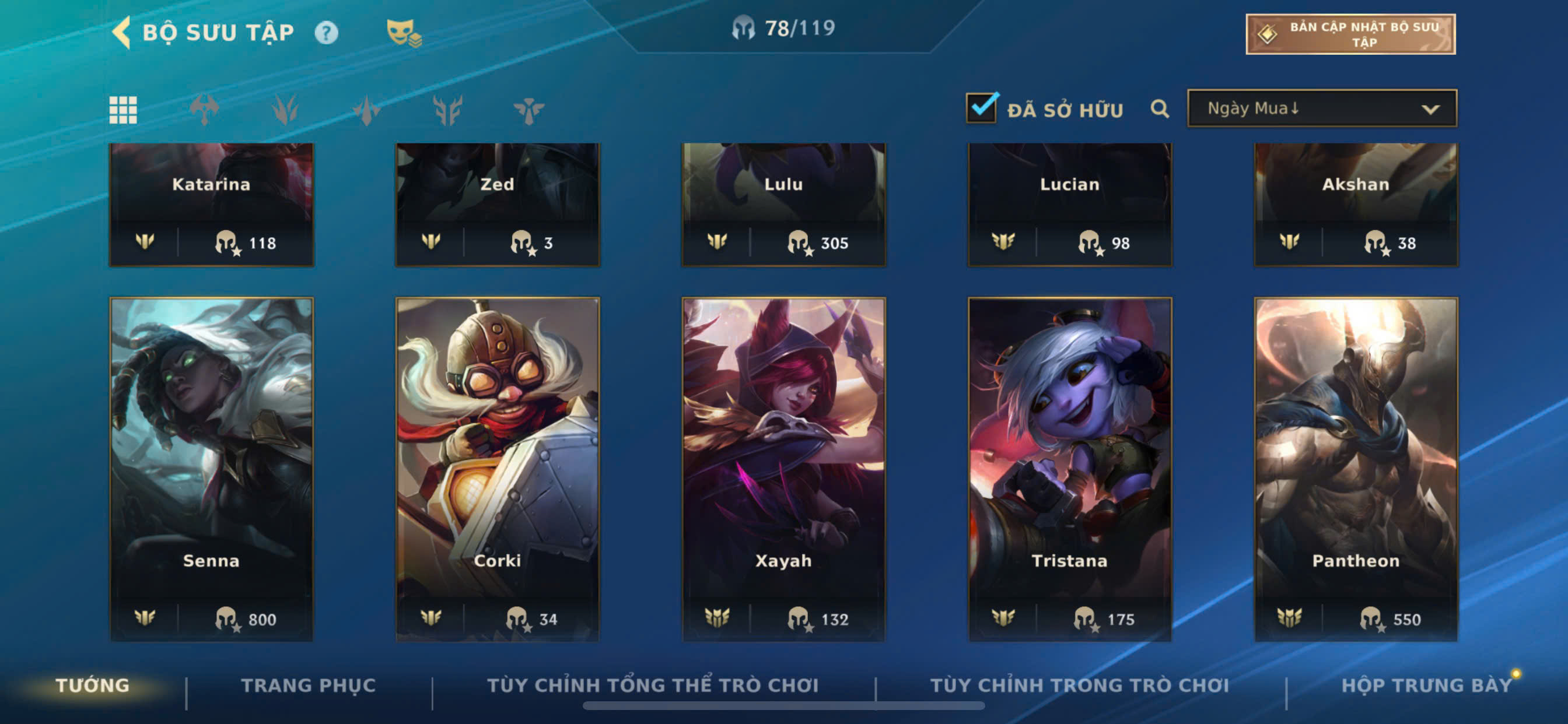
Task: Open Tùy Chỉnh Trong Trò Chơi tab
Action: tap(1080, 685)
